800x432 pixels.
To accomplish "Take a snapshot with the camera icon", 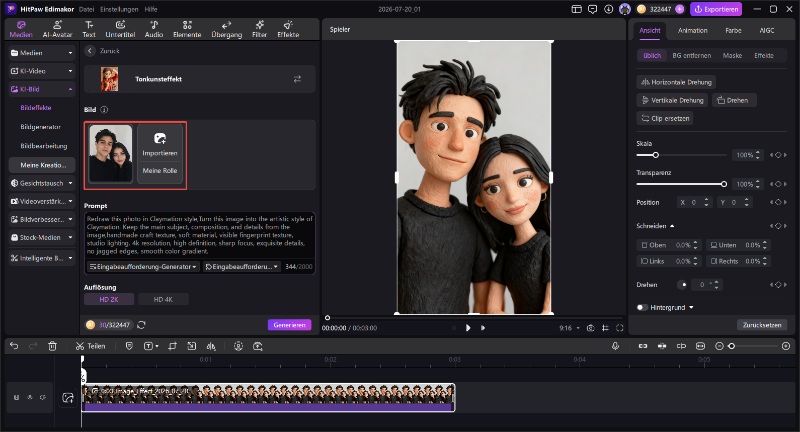I will 590,328.
